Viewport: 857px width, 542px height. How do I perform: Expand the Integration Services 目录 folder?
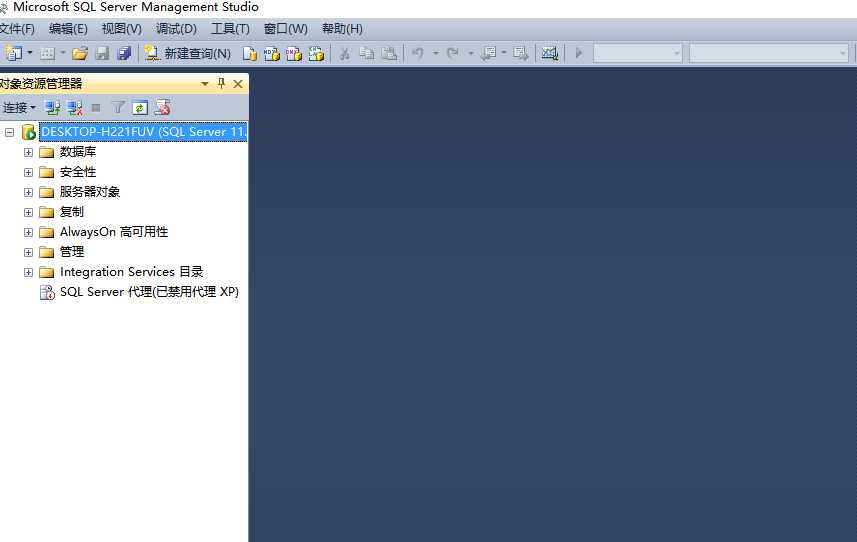point(28,272)
